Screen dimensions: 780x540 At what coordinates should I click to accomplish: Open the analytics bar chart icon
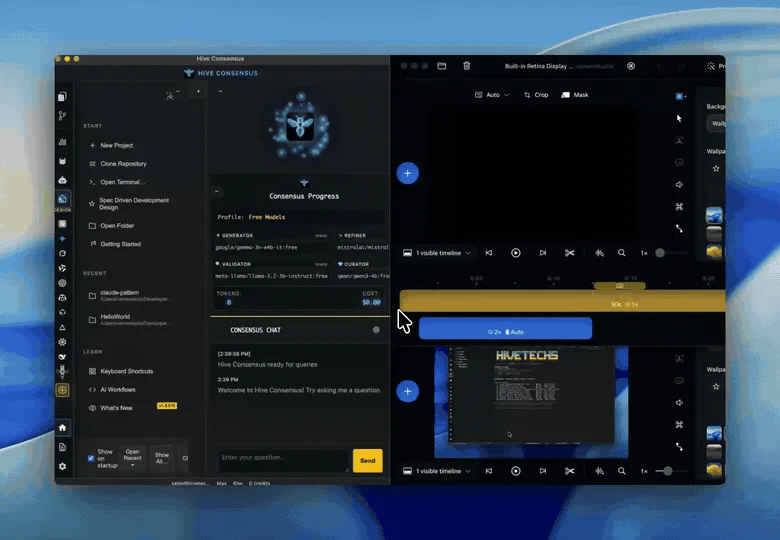62,142
